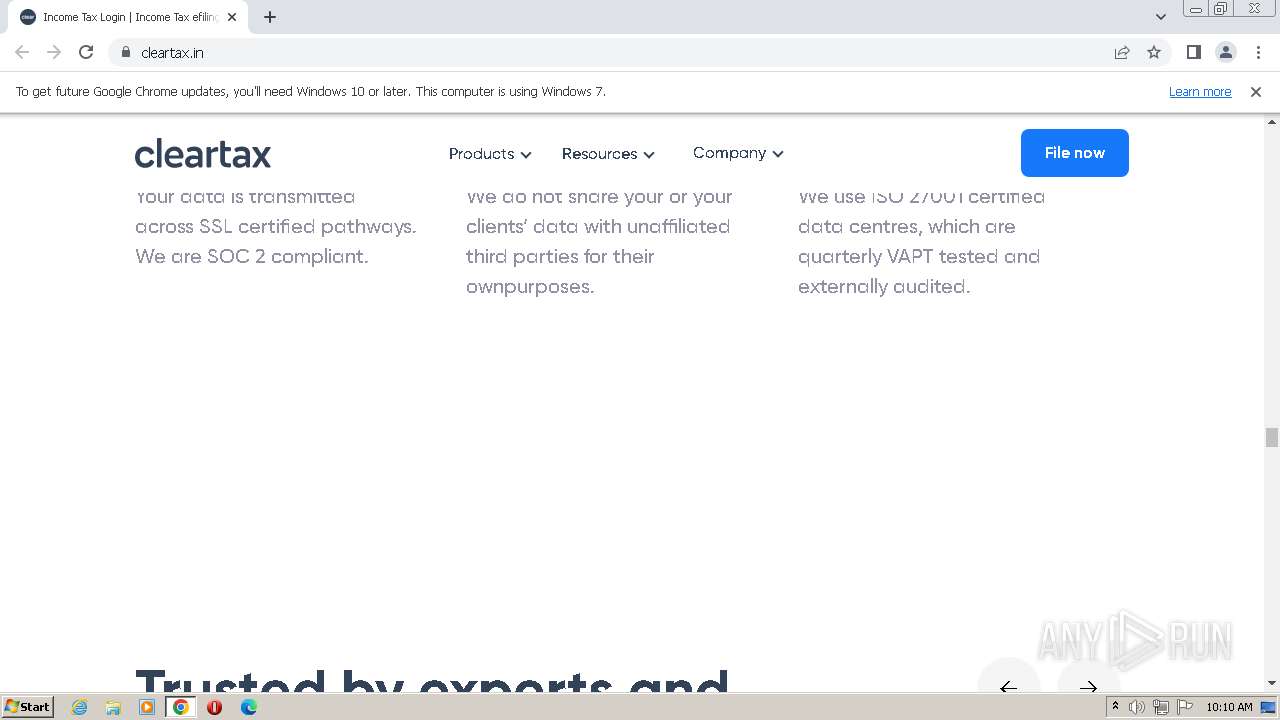Show hidden system tray icons
Image resolution: width=1280 pixels, height=720 pixels.
[x=1116, y=707]
